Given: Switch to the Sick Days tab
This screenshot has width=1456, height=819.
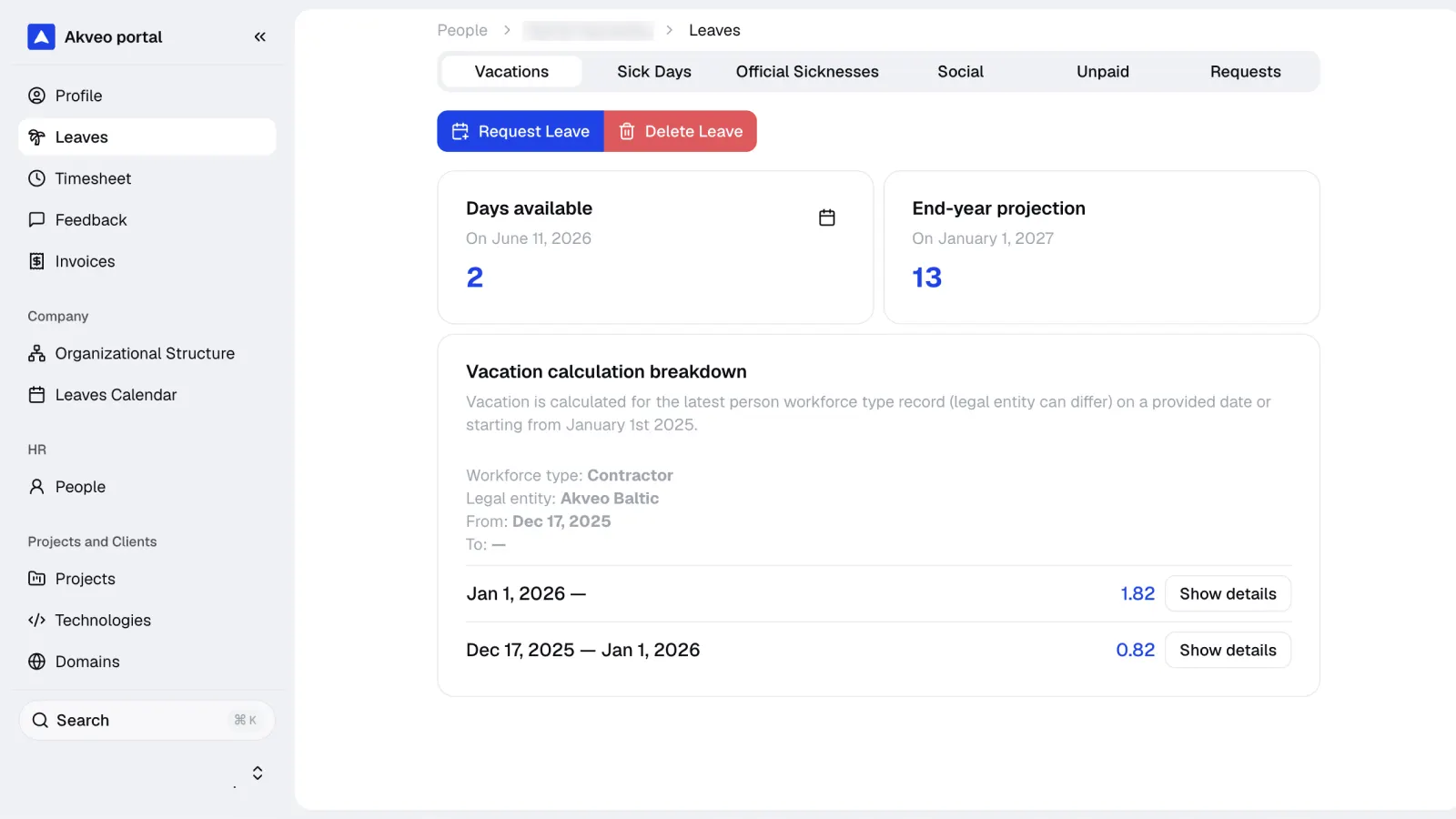Looking at the screenshot, I should [x=654, y=72].
